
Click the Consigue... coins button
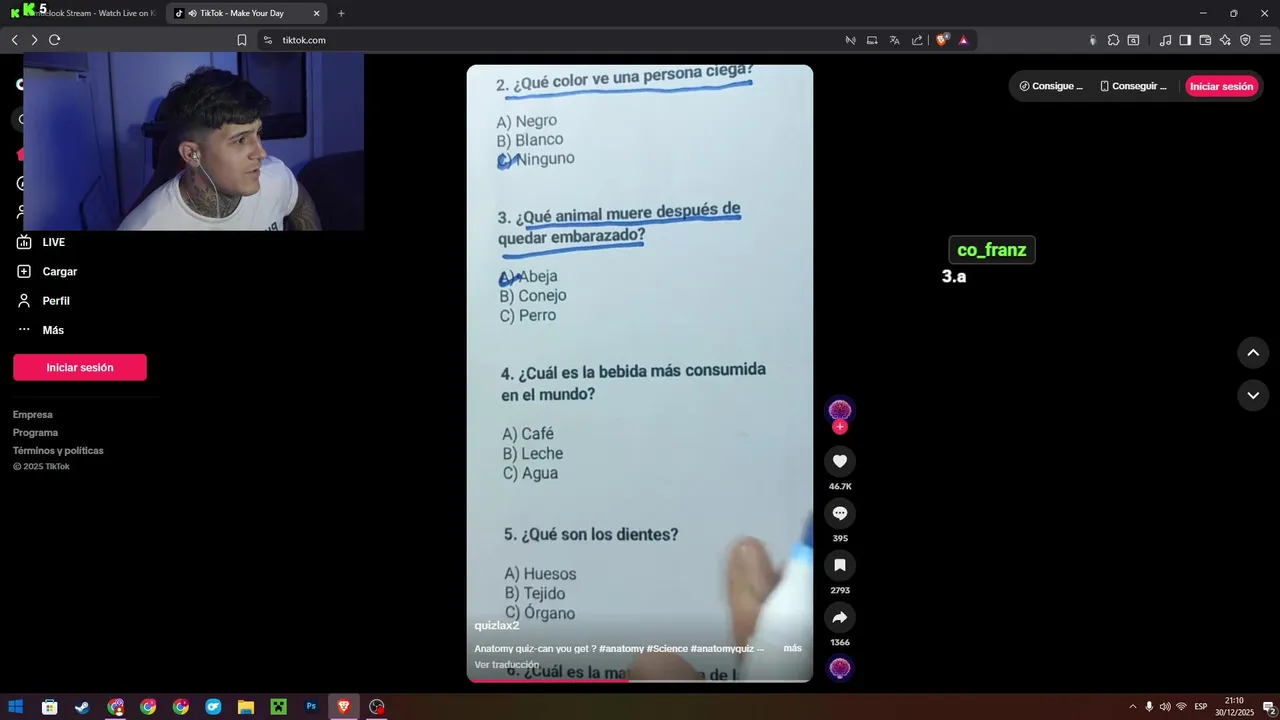(1051, 86)
